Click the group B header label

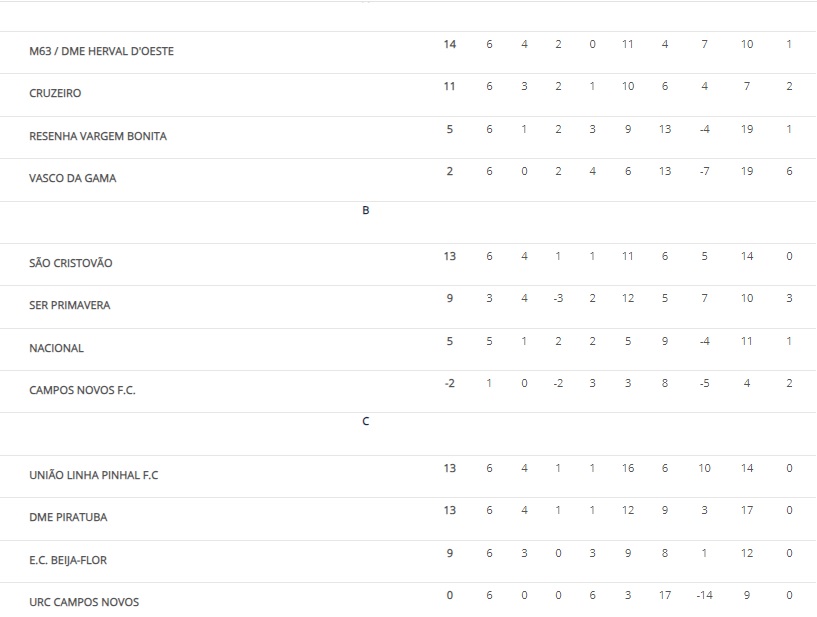pos(366,210)
